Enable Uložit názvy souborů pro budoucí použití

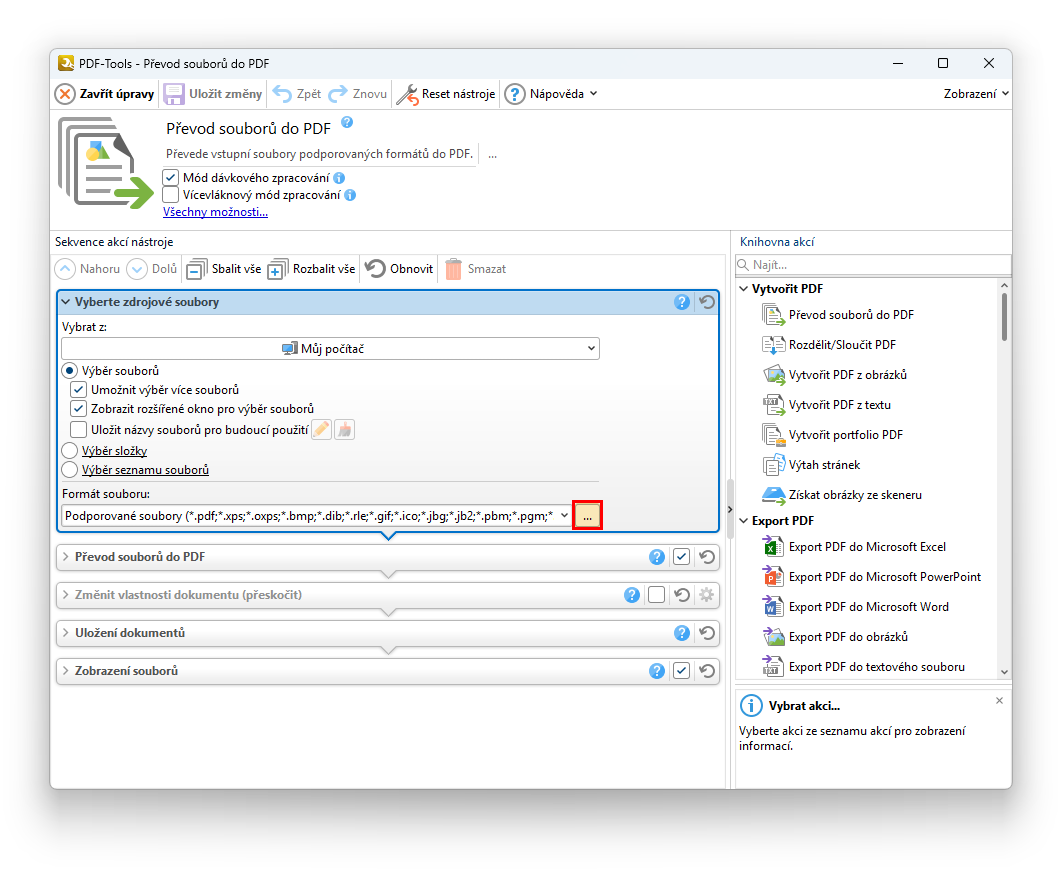79,430
